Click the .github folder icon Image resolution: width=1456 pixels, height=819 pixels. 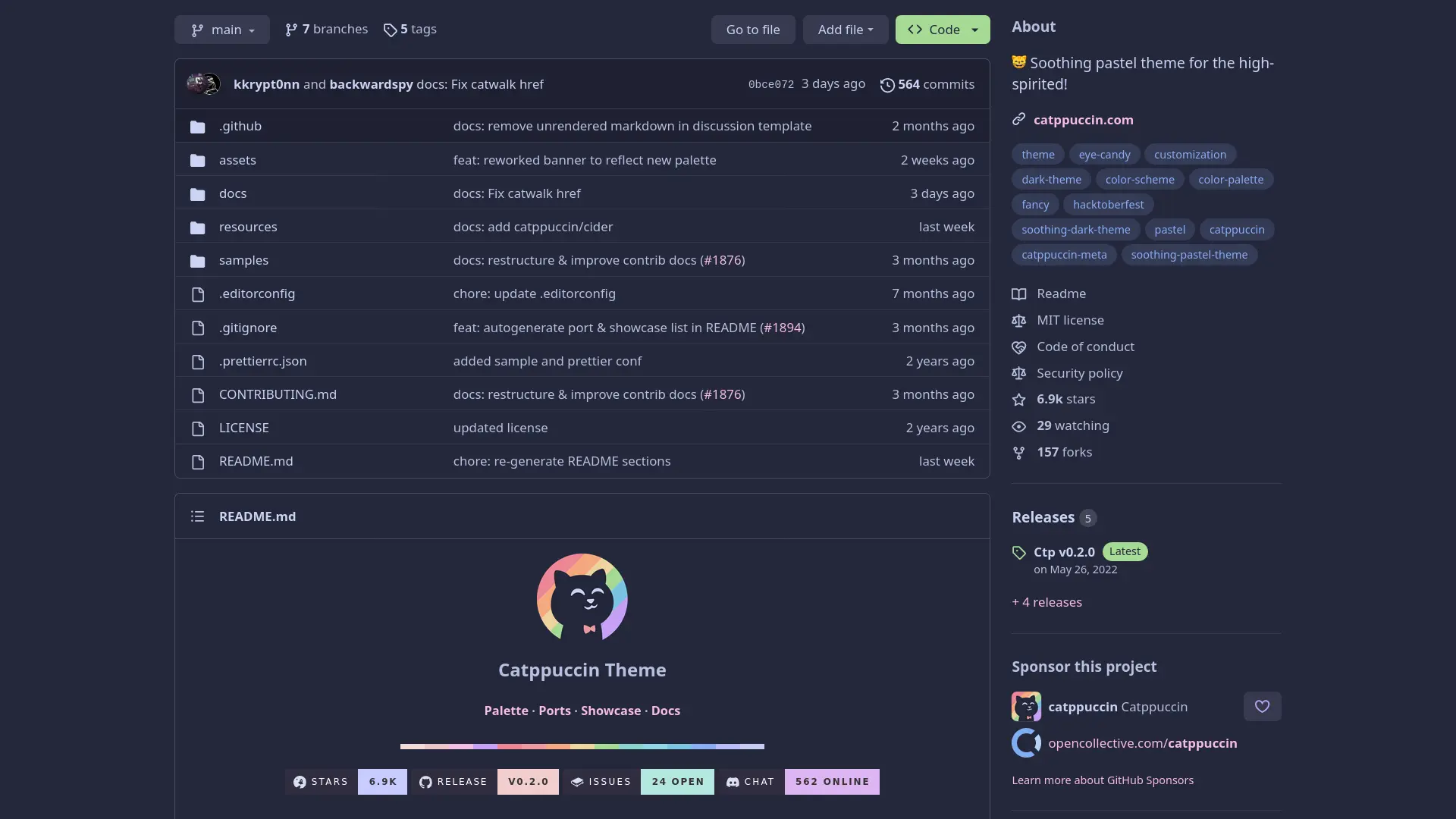197,127
